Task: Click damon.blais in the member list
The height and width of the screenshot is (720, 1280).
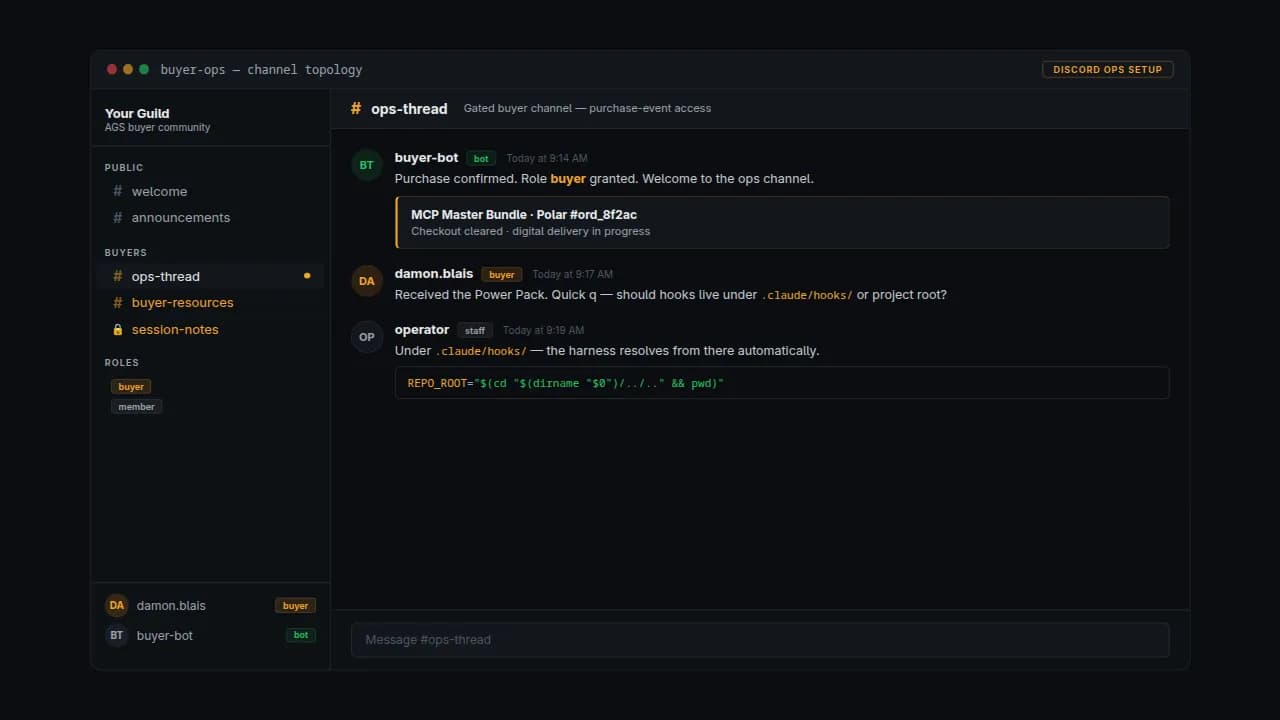Action: (x=171, y=605)
